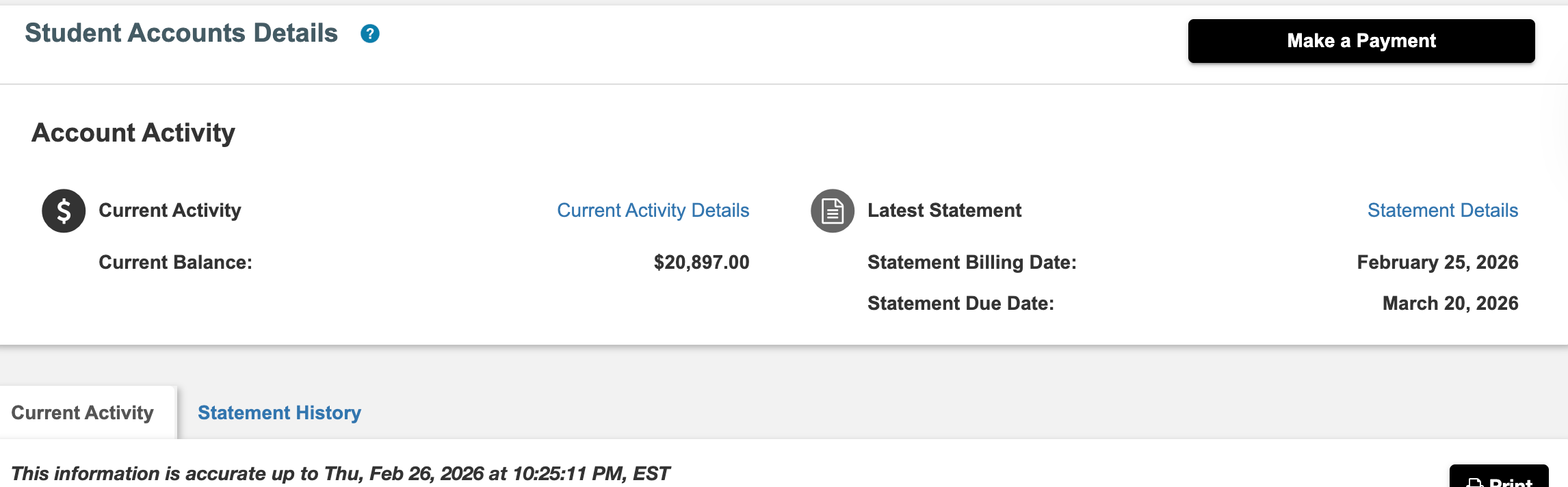Click the Statement Due Date label
This screenshot has width=1568, height=487.
961,304
